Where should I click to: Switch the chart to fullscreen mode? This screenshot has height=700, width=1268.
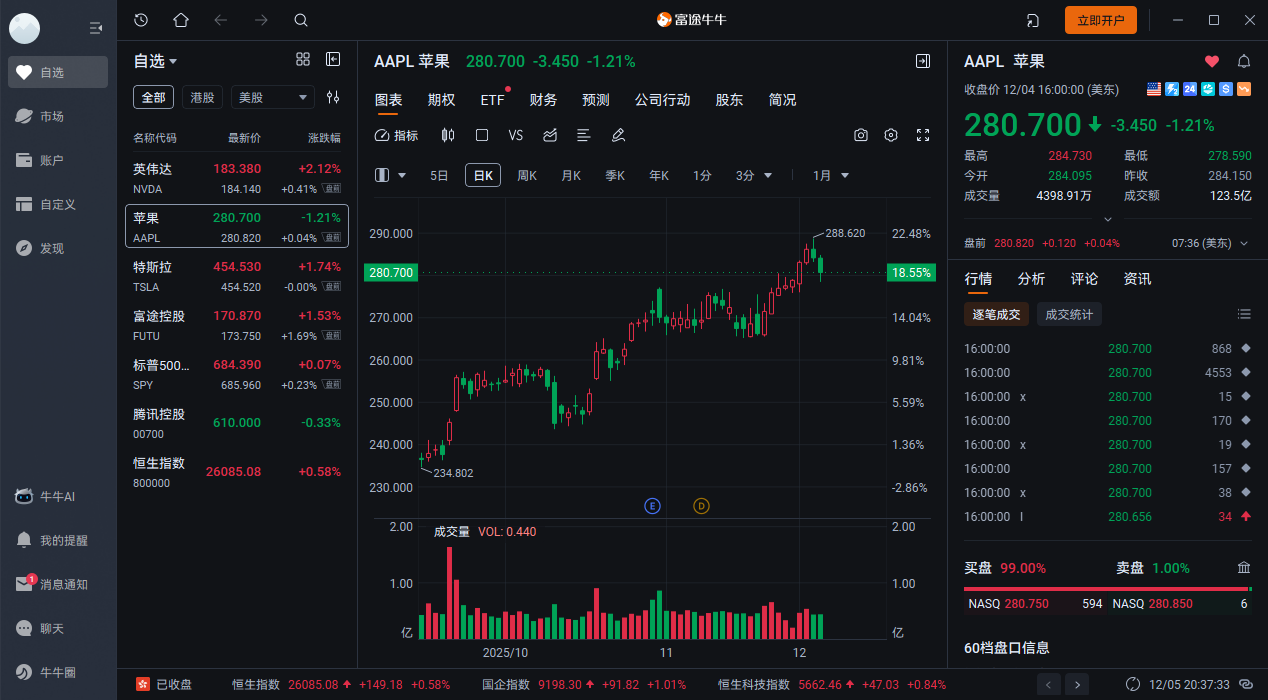click(x=923, y=135)
